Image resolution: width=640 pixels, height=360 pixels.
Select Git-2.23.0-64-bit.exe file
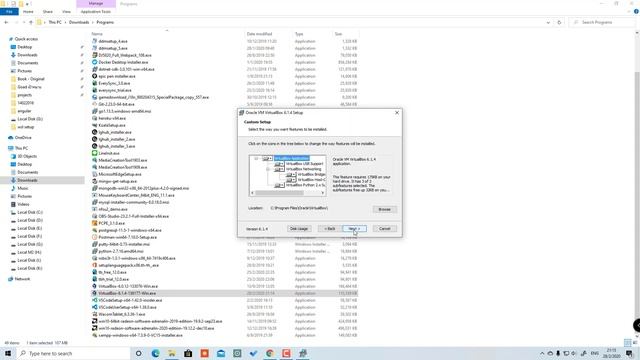coord(116,104)
